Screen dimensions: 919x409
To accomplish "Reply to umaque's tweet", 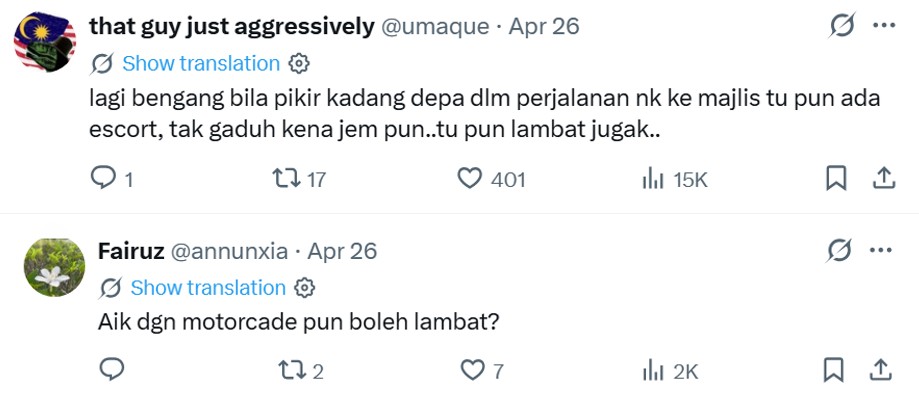I will point(104,179).
